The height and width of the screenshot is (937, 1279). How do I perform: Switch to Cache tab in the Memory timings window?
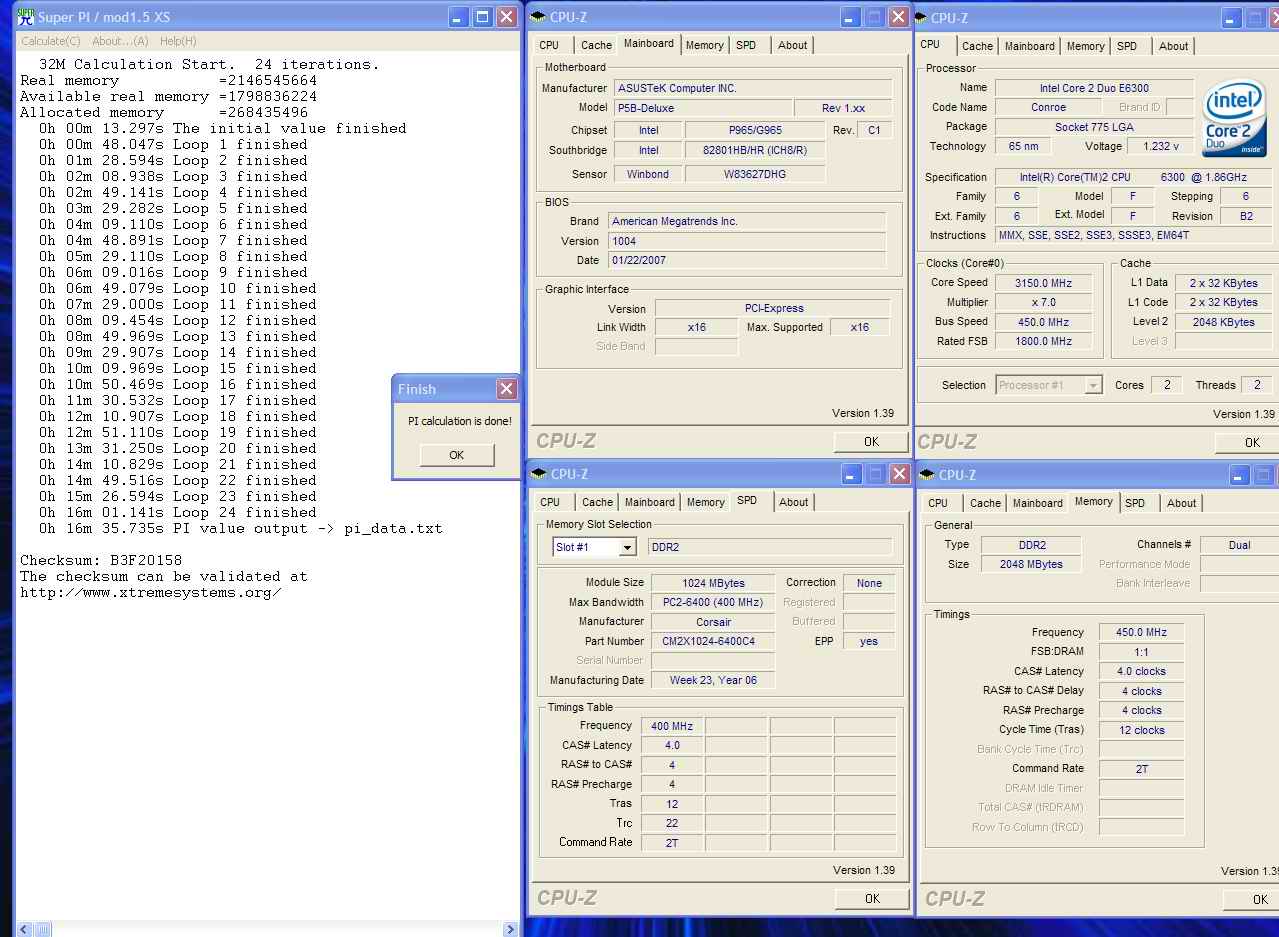[985, 503]
